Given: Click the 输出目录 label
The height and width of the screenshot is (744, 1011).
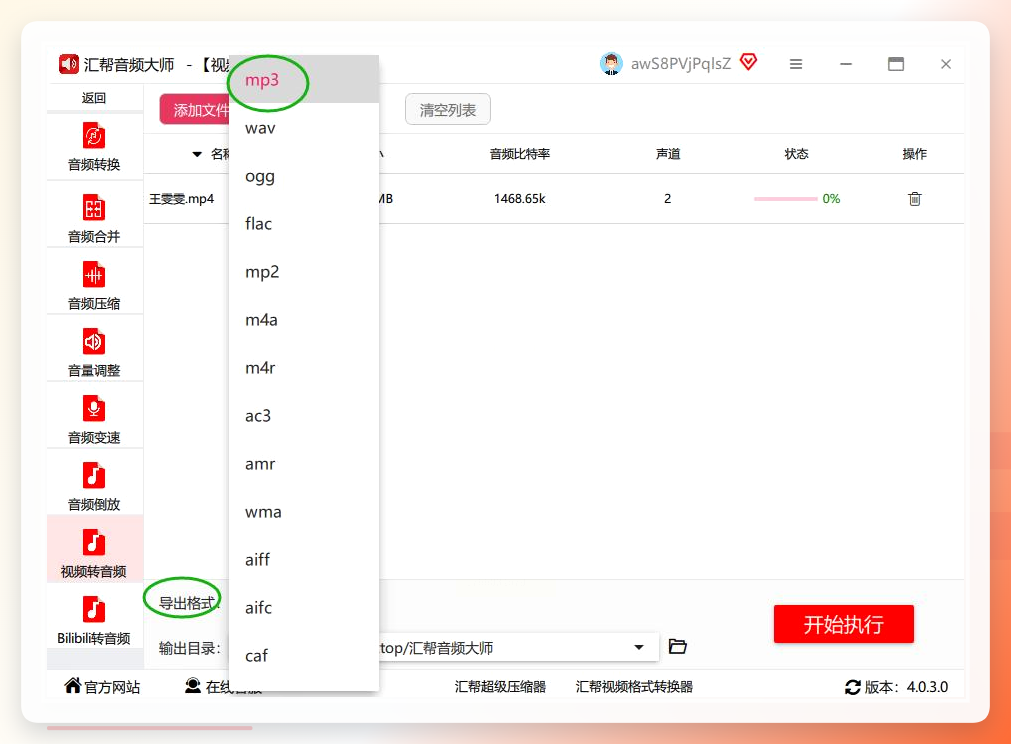Looking at the screenshot, I should [x=190, y=648].
